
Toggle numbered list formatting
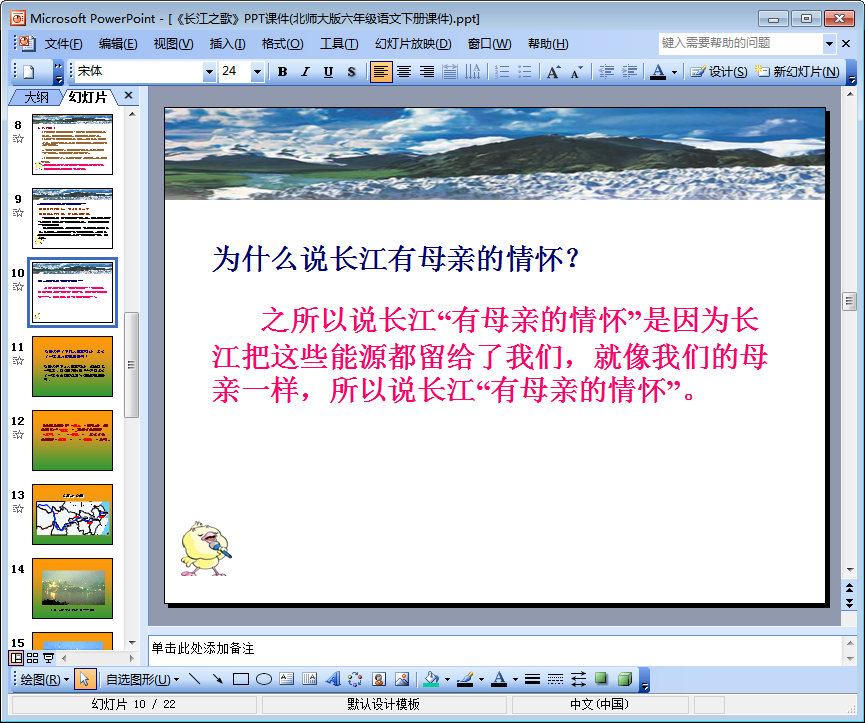[x=502, y=72]
